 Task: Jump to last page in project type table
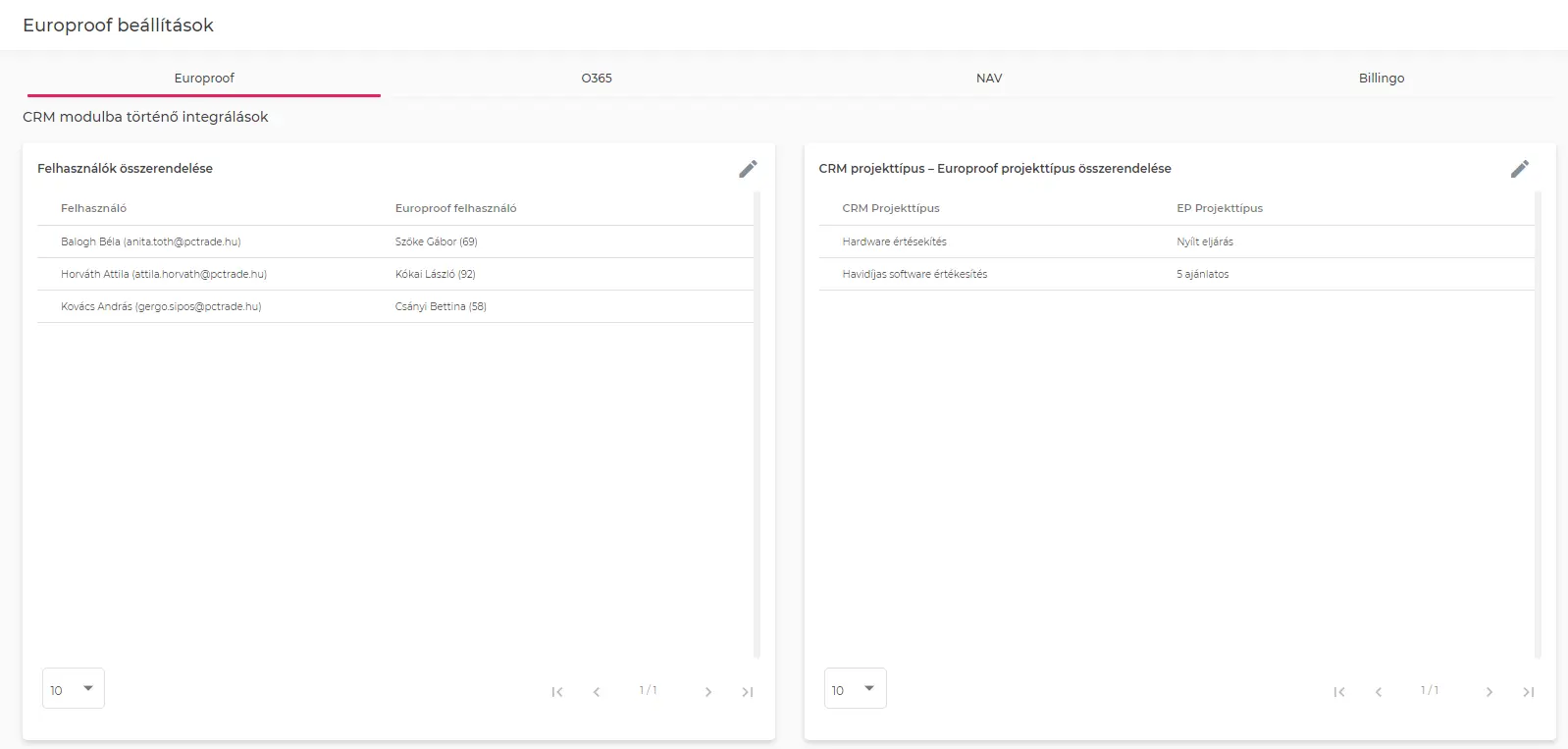[x=1528, y=692]
